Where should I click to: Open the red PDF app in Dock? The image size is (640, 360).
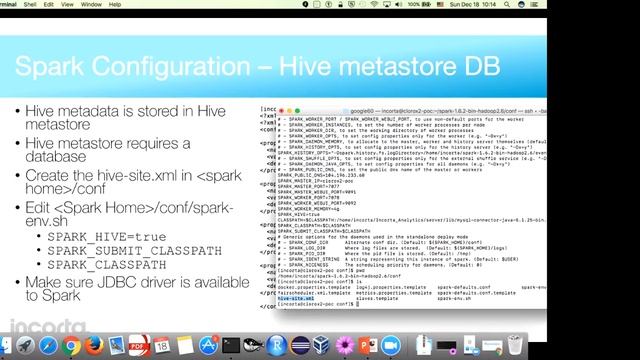(x=139, y=346)
